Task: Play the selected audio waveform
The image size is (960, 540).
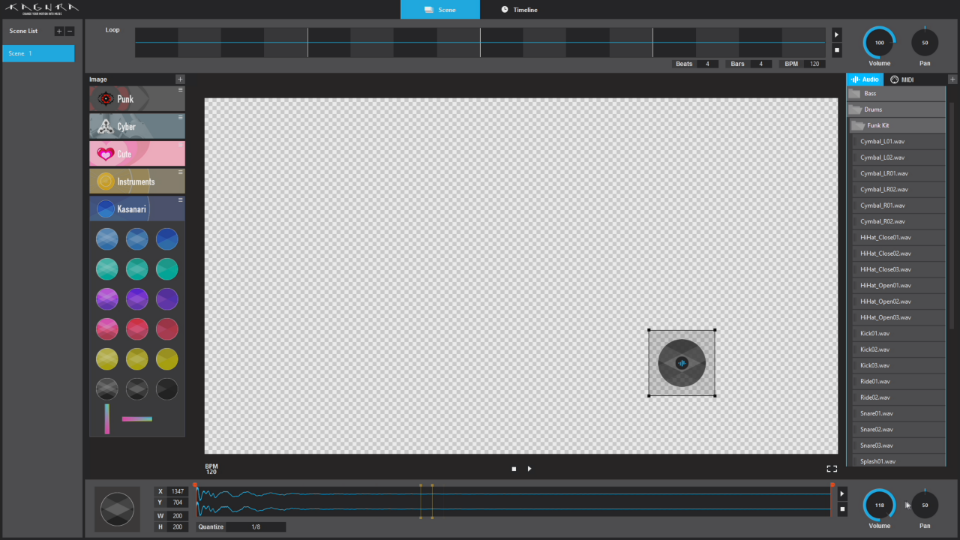Action: pyautogui.click(x=842, y=493)
